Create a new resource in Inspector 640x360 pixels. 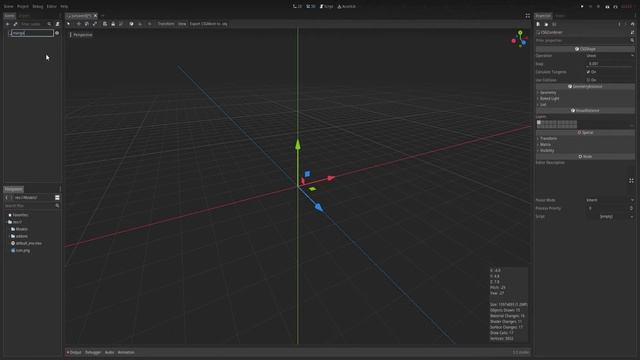tap(538, 24)
